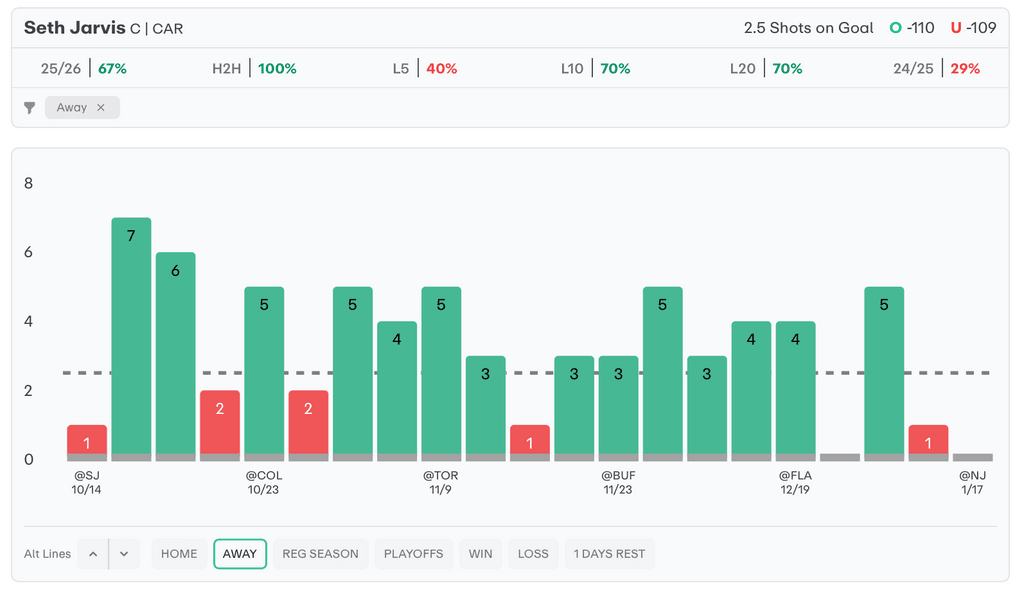Image resolution: width=1024 pixels, height=594 pixels.
Task: Click the gray @NJ 1/17 bar
Action: [x=973, y=457]
